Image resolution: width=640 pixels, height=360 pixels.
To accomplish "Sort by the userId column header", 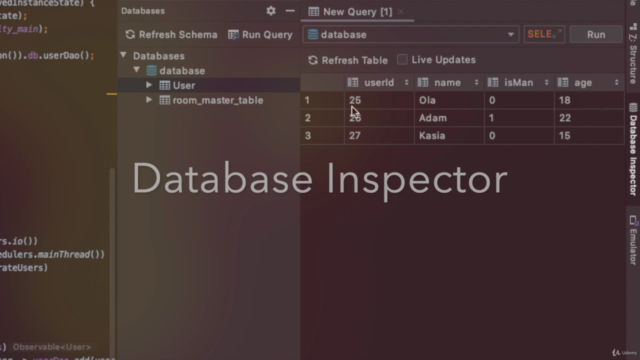I will 378,82.
